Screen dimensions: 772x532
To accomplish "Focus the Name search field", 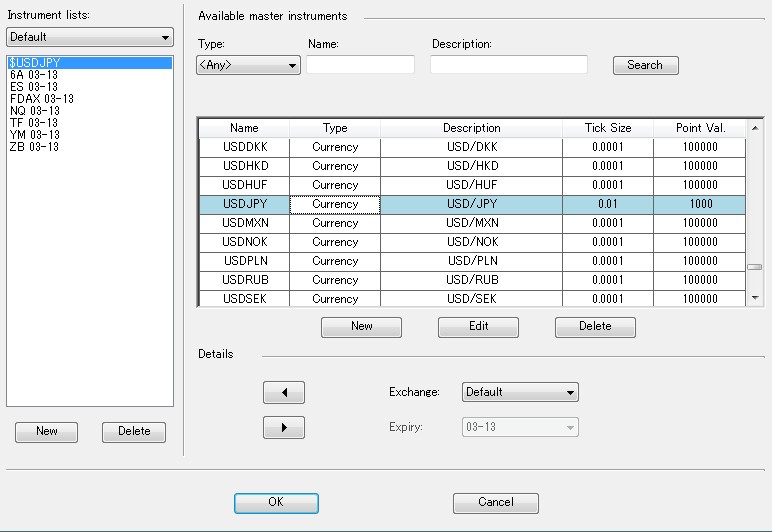I will pyautogui.click(x=360, y=65).
